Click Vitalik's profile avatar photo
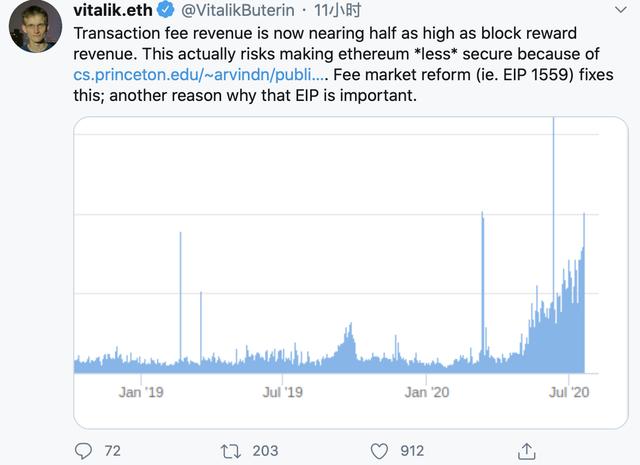This screenshot has width=640, height=465. [35, 26]
